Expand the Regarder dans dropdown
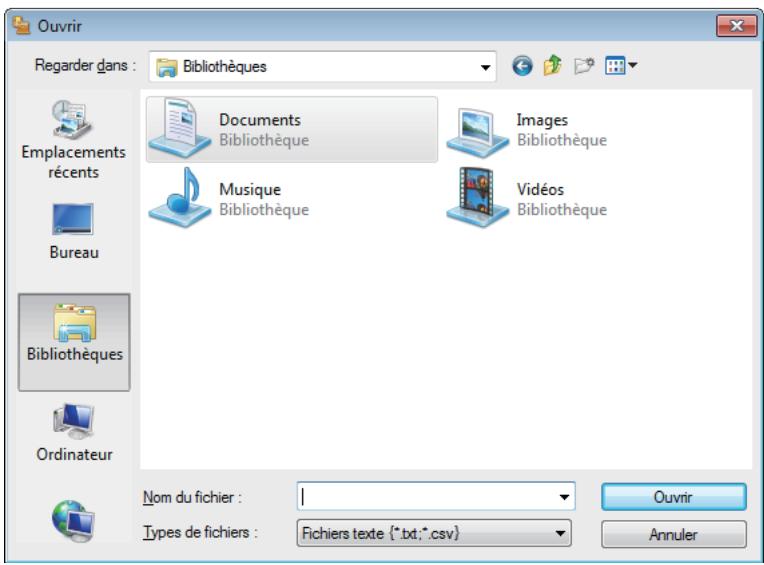 click(485, 67)
